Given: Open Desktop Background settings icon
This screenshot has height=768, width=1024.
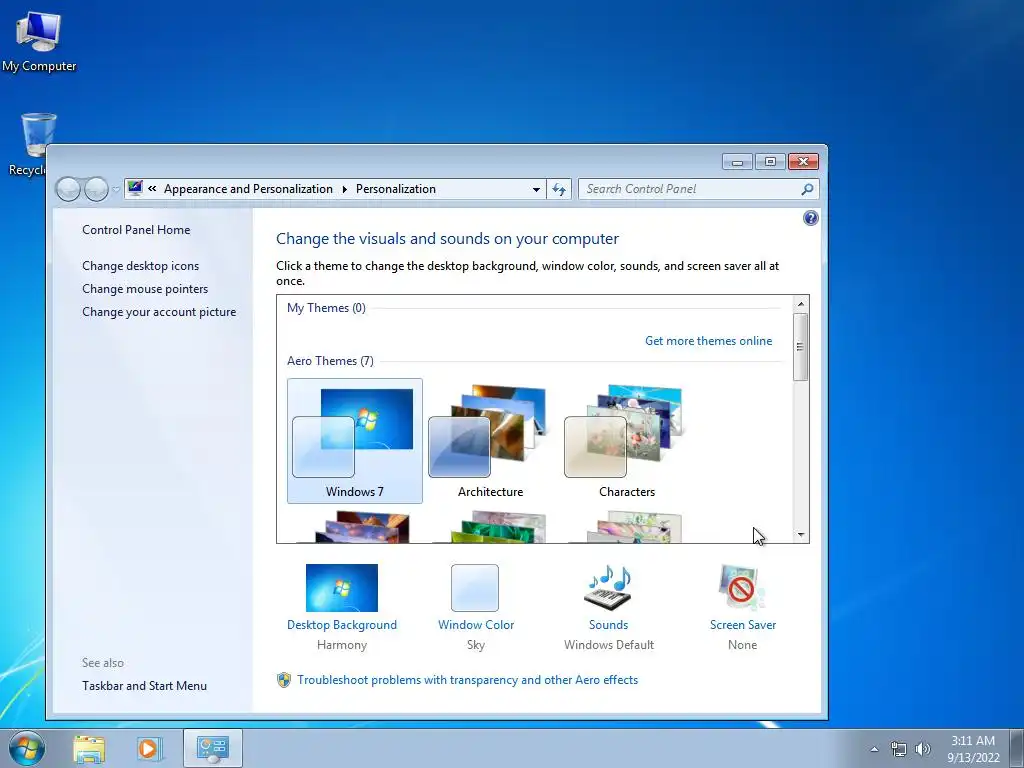Looking at the screenshot, I should pyautogui.click(x=342, y=588).
